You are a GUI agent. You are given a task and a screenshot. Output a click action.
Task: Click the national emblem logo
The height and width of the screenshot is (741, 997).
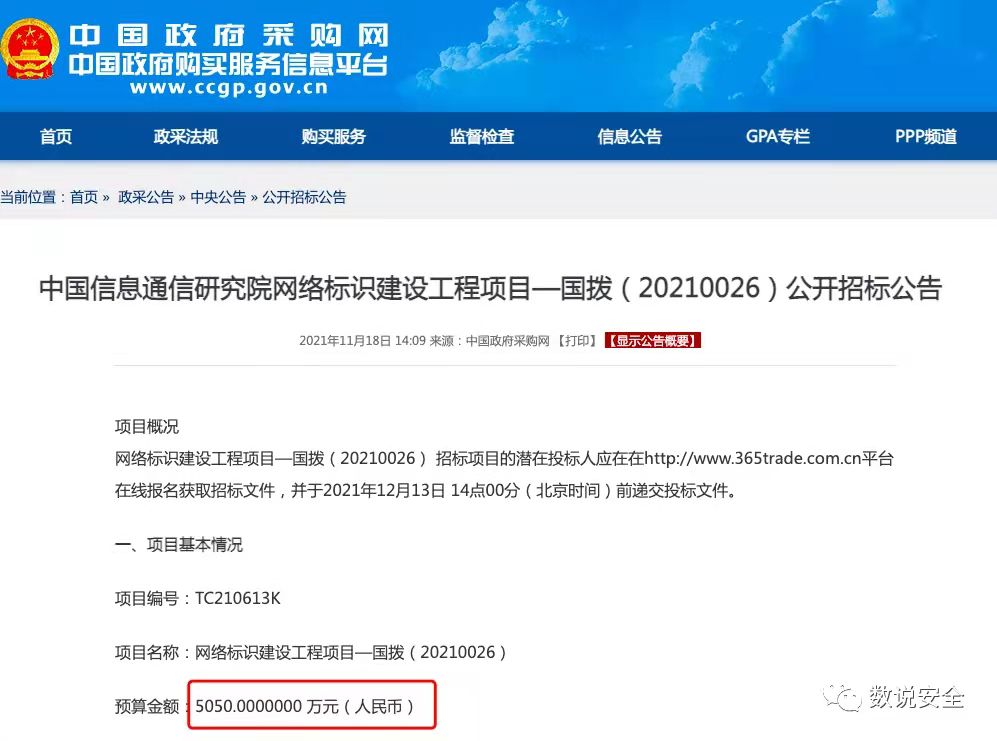(x=30, y=49)
